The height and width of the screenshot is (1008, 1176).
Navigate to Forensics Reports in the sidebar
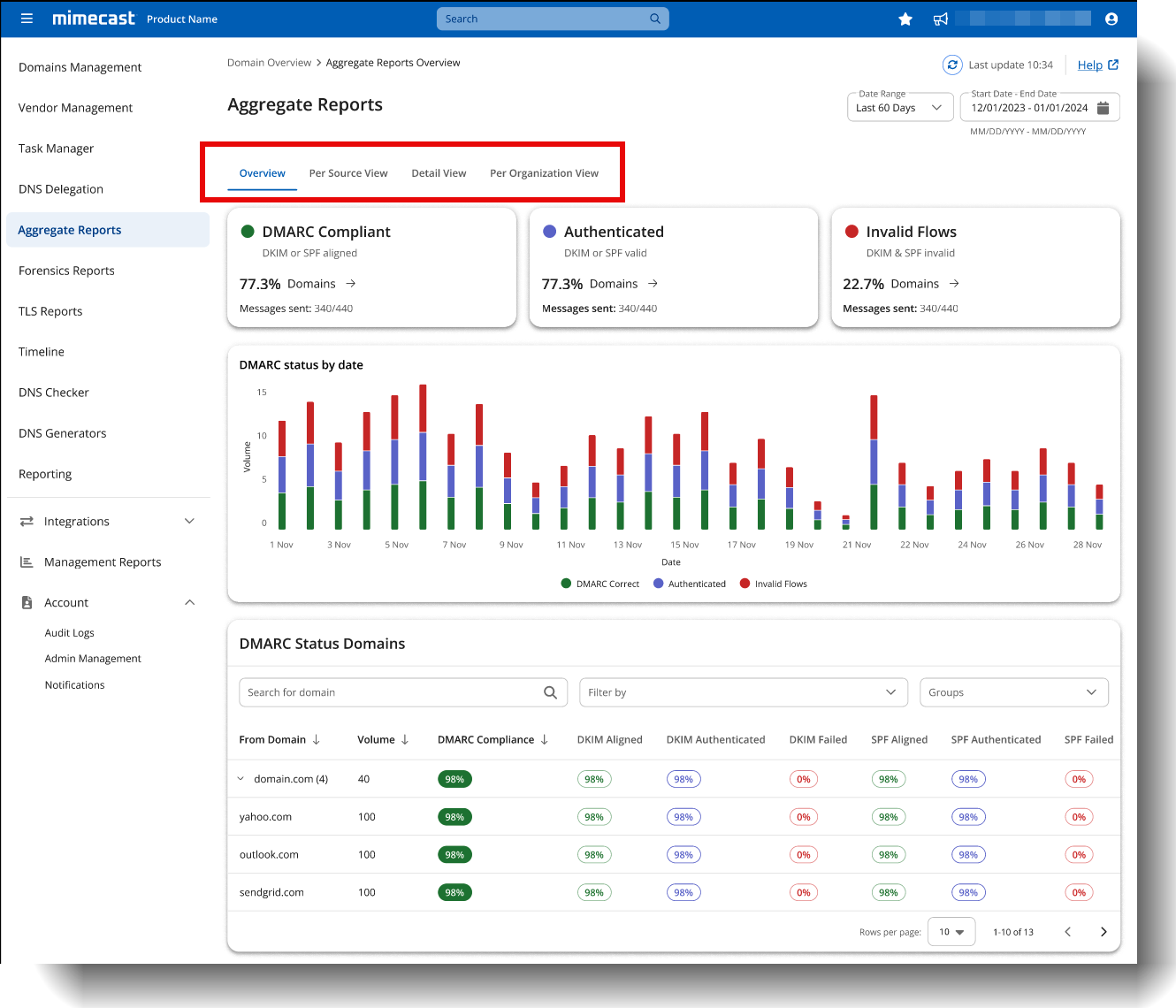(x=66, y=271)
